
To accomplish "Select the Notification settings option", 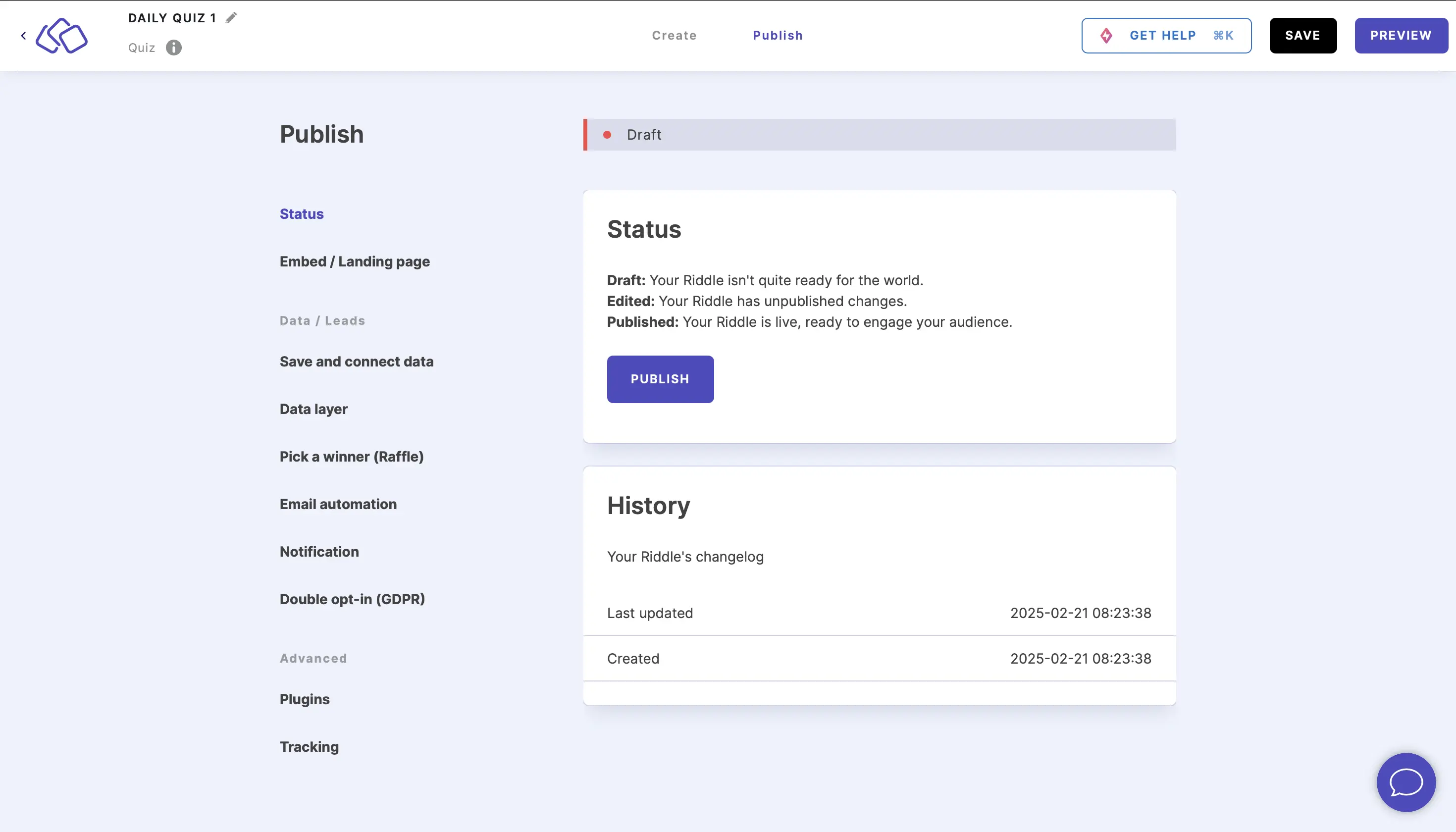I will [319, 551].
